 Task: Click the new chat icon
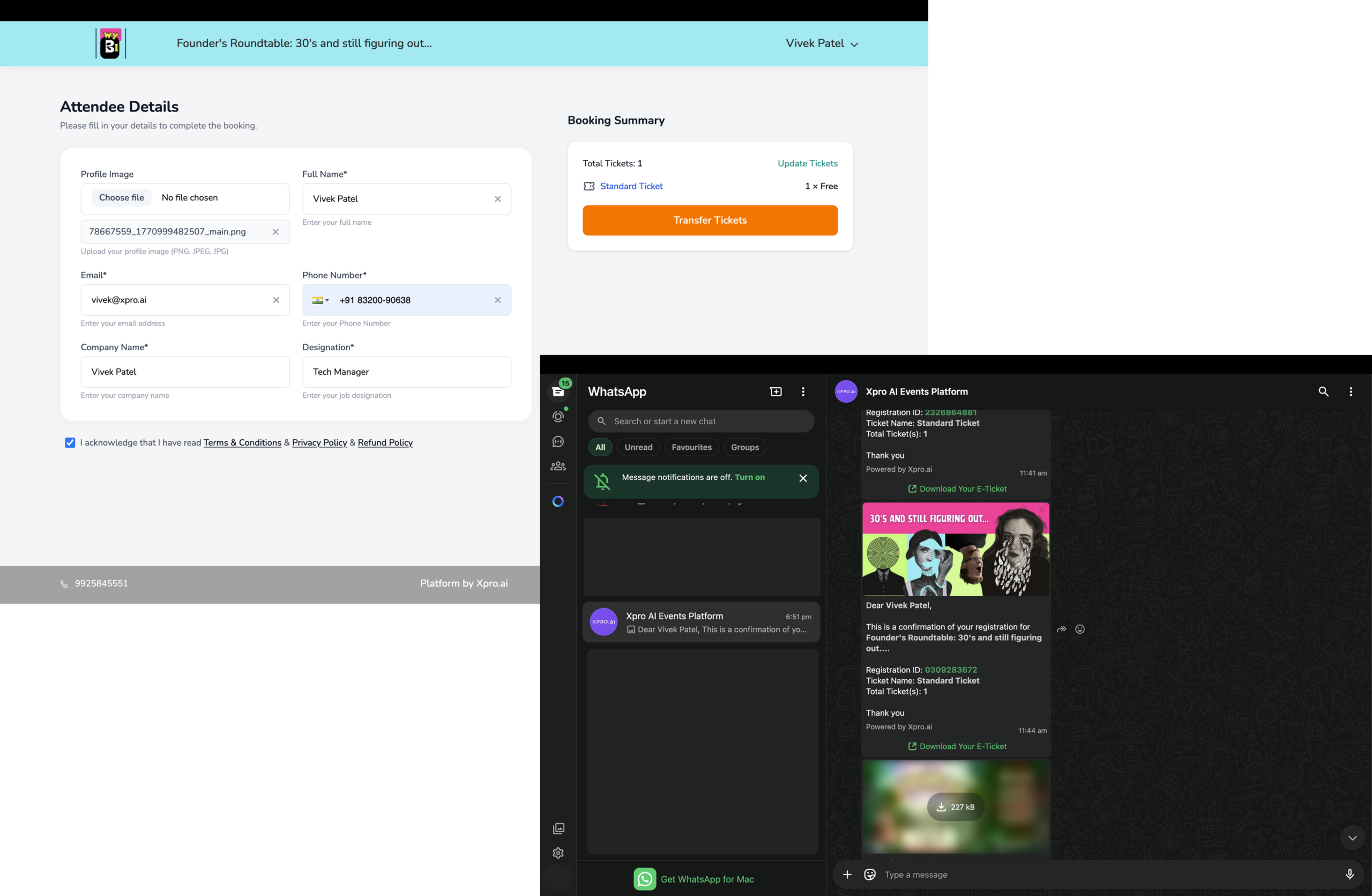776,391
